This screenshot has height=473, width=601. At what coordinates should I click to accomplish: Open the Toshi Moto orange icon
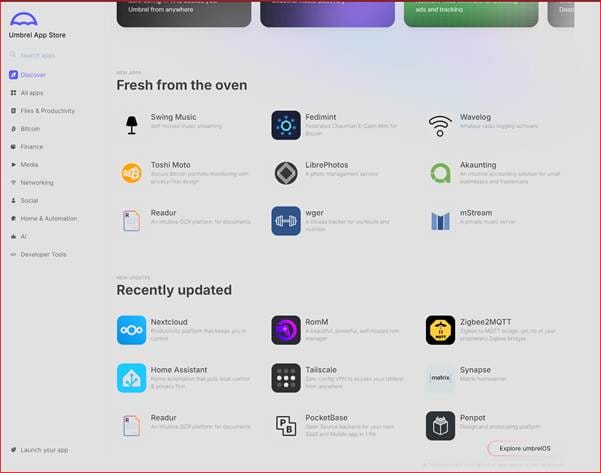131,173
